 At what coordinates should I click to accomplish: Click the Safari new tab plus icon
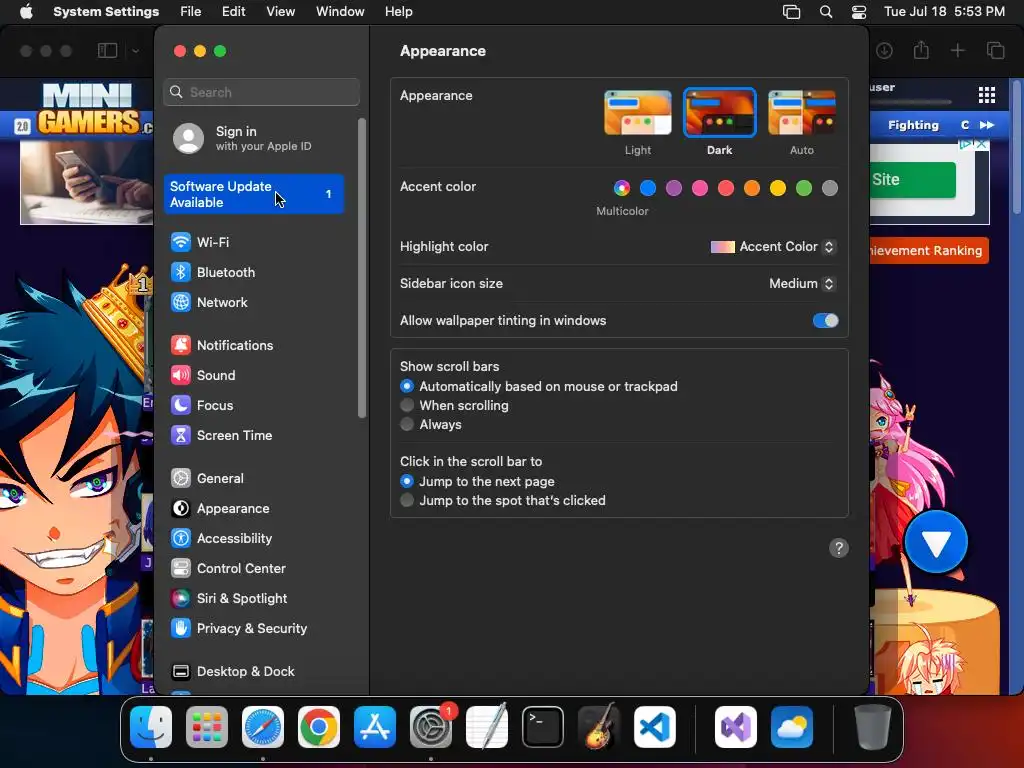(957, 50)
